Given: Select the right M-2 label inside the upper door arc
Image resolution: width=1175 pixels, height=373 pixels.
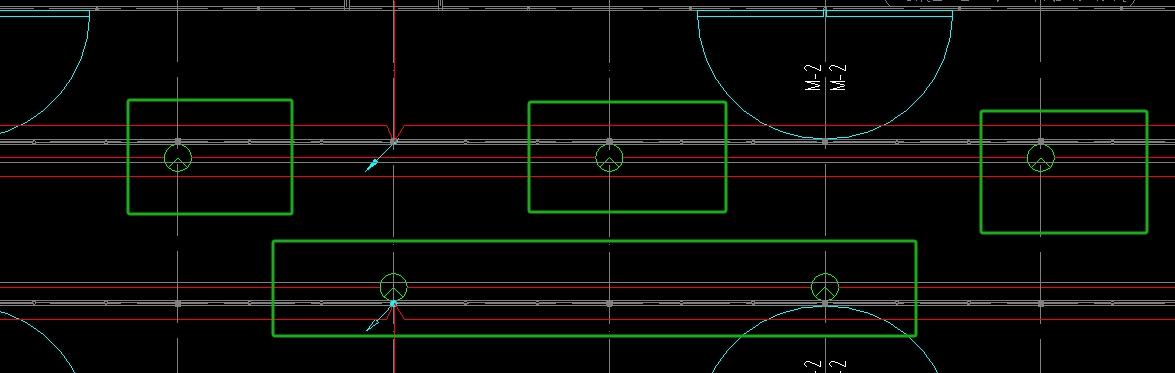Looking at the screenshot, I should click(x=839, y=77).
